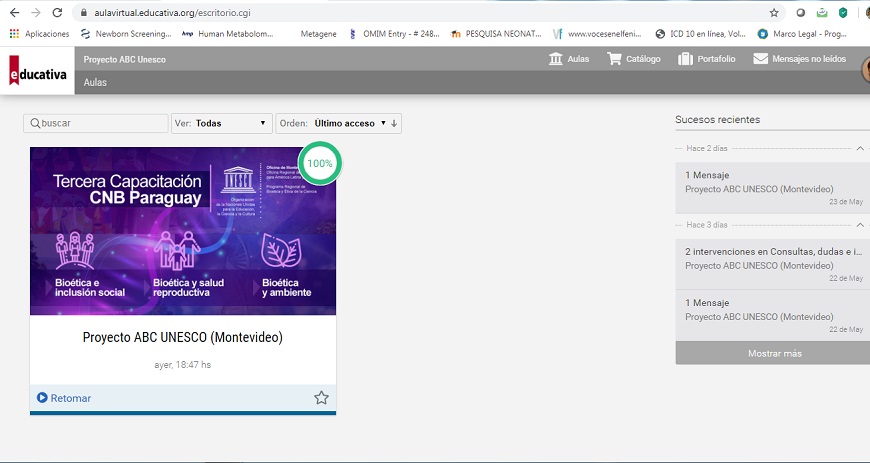This screenshot has width=870, height=463.
Task: Click the 100% progress circle
Action: tap(320, 163)
